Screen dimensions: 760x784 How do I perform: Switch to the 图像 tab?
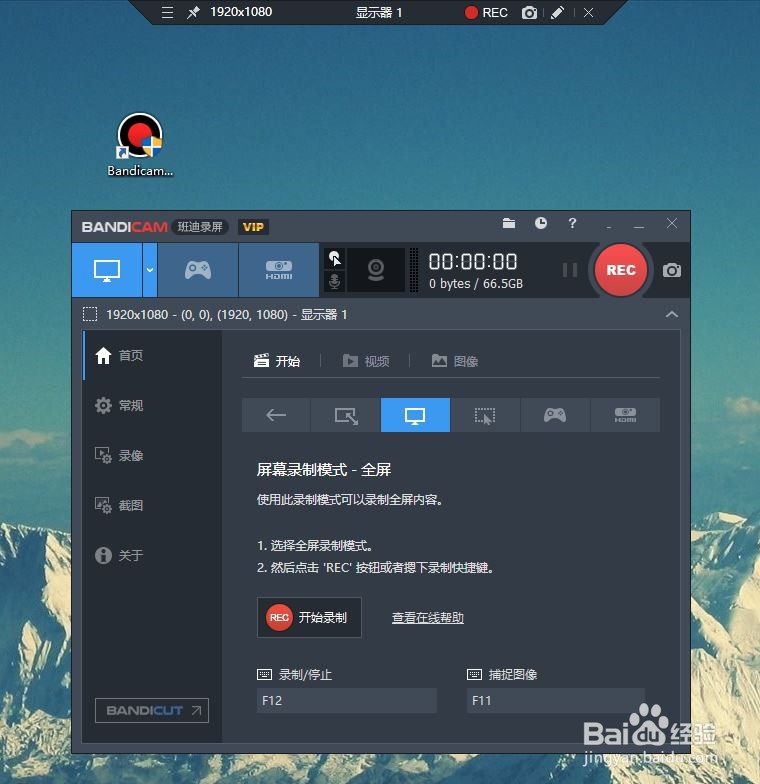(x=455, y=361)
